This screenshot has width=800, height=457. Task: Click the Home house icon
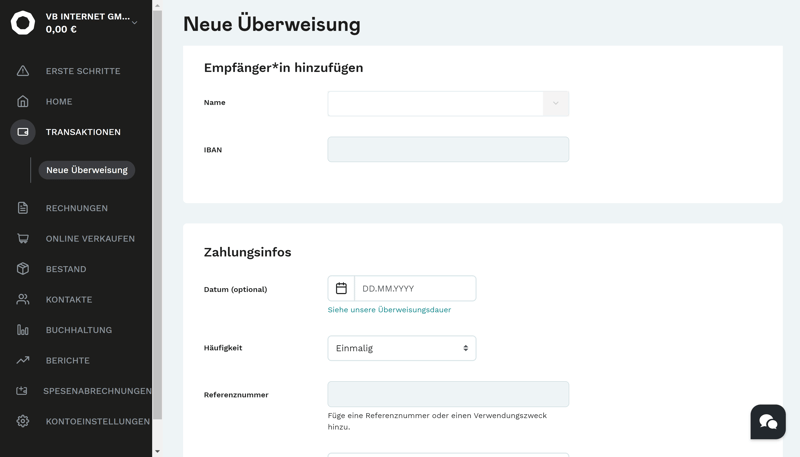(23, 101)
